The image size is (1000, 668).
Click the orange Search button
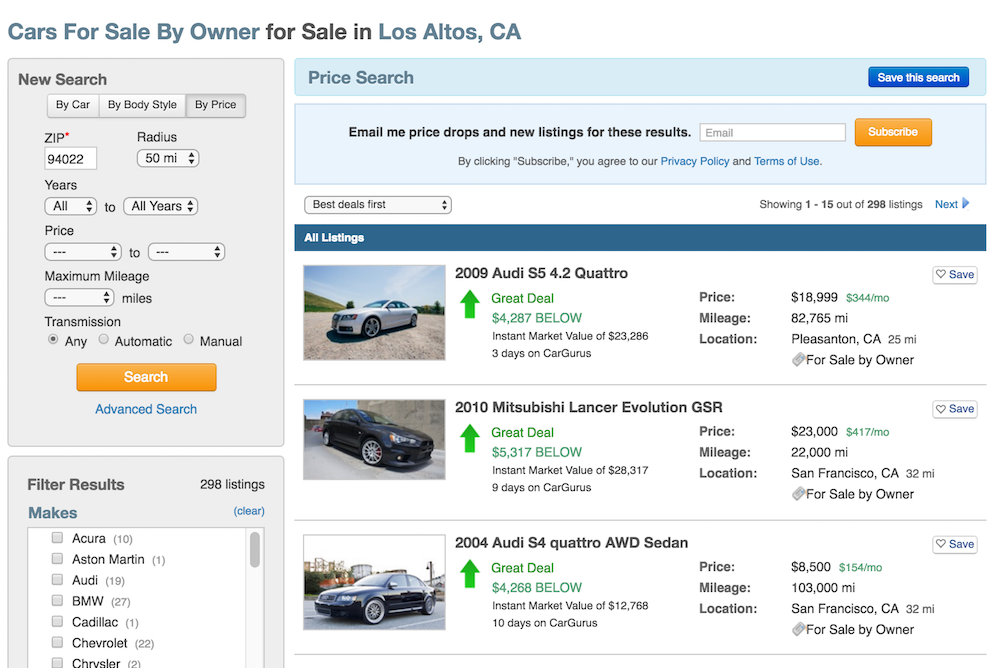147,377
